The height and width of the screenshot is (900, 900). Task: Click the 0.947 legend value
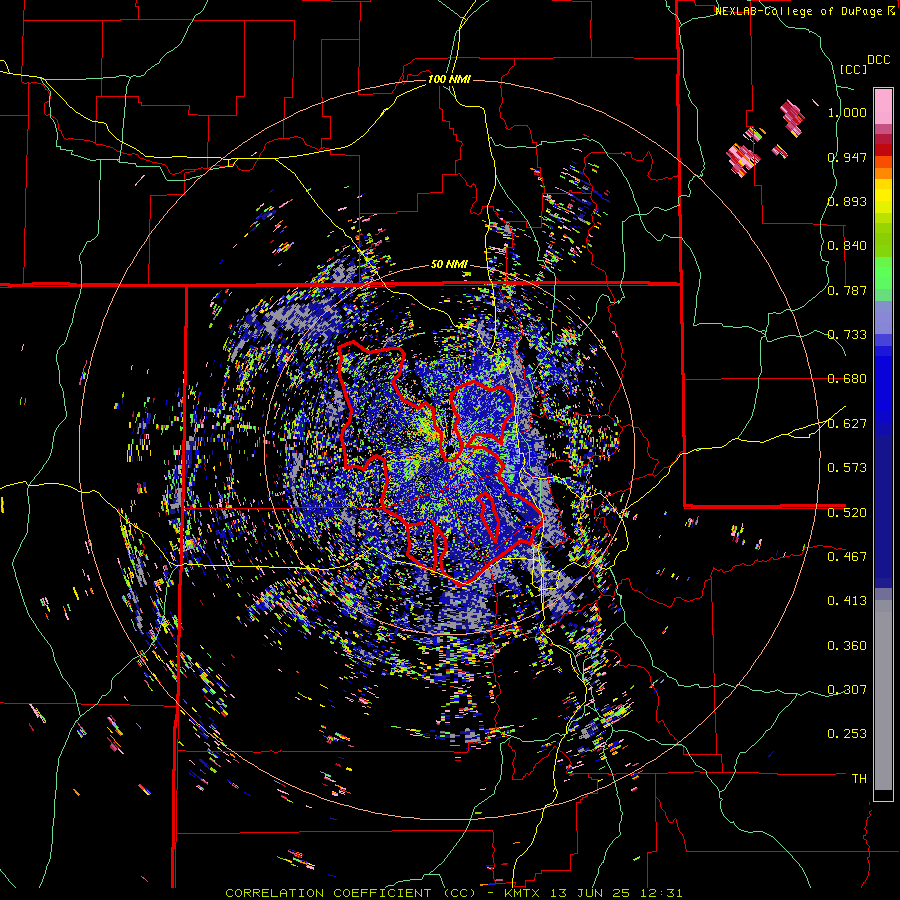pyautogui.click(x=847, y=157)
